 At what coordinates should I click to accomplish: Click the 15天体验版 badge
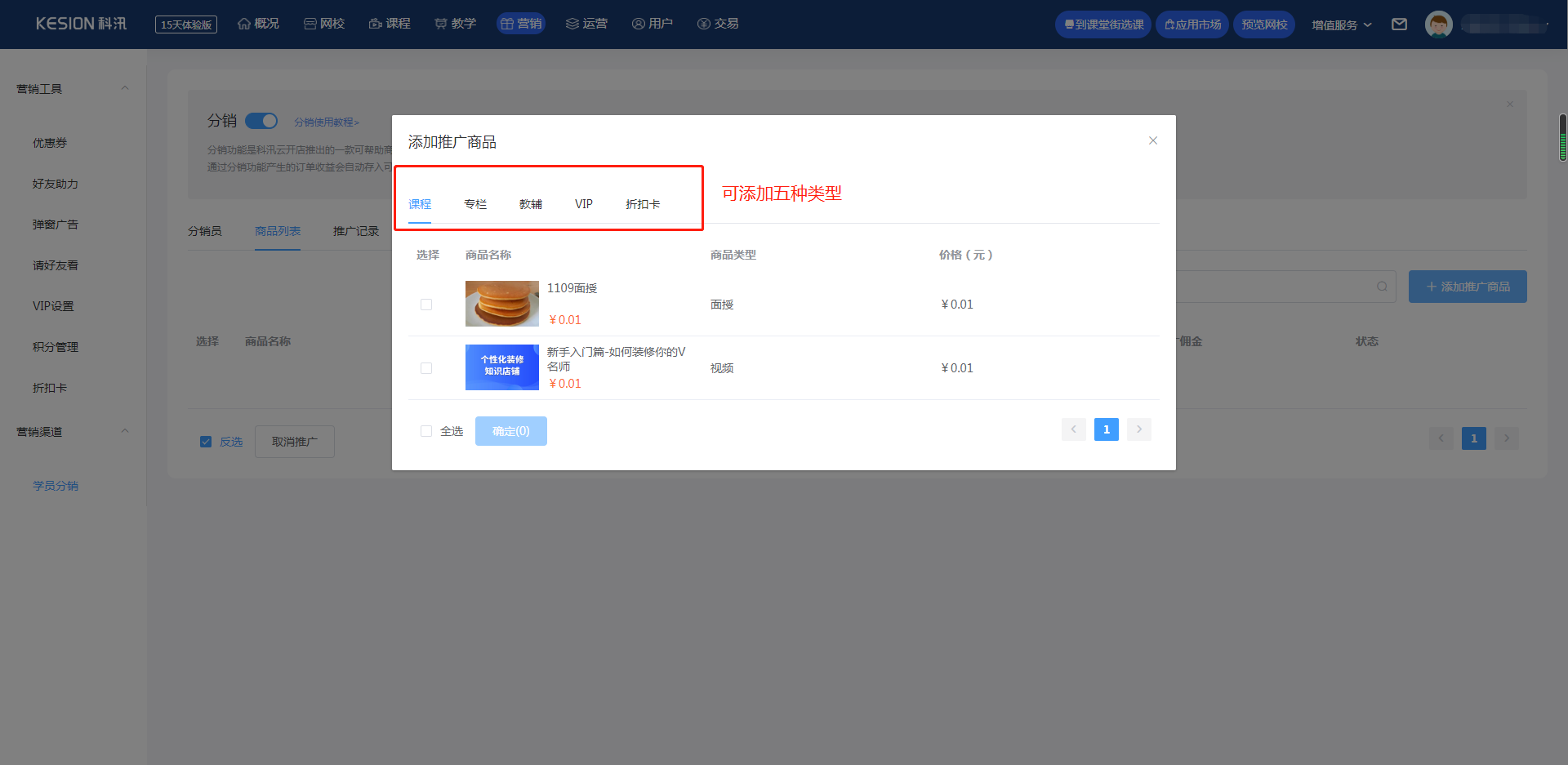pyautogui.click(x=186, y=24)
